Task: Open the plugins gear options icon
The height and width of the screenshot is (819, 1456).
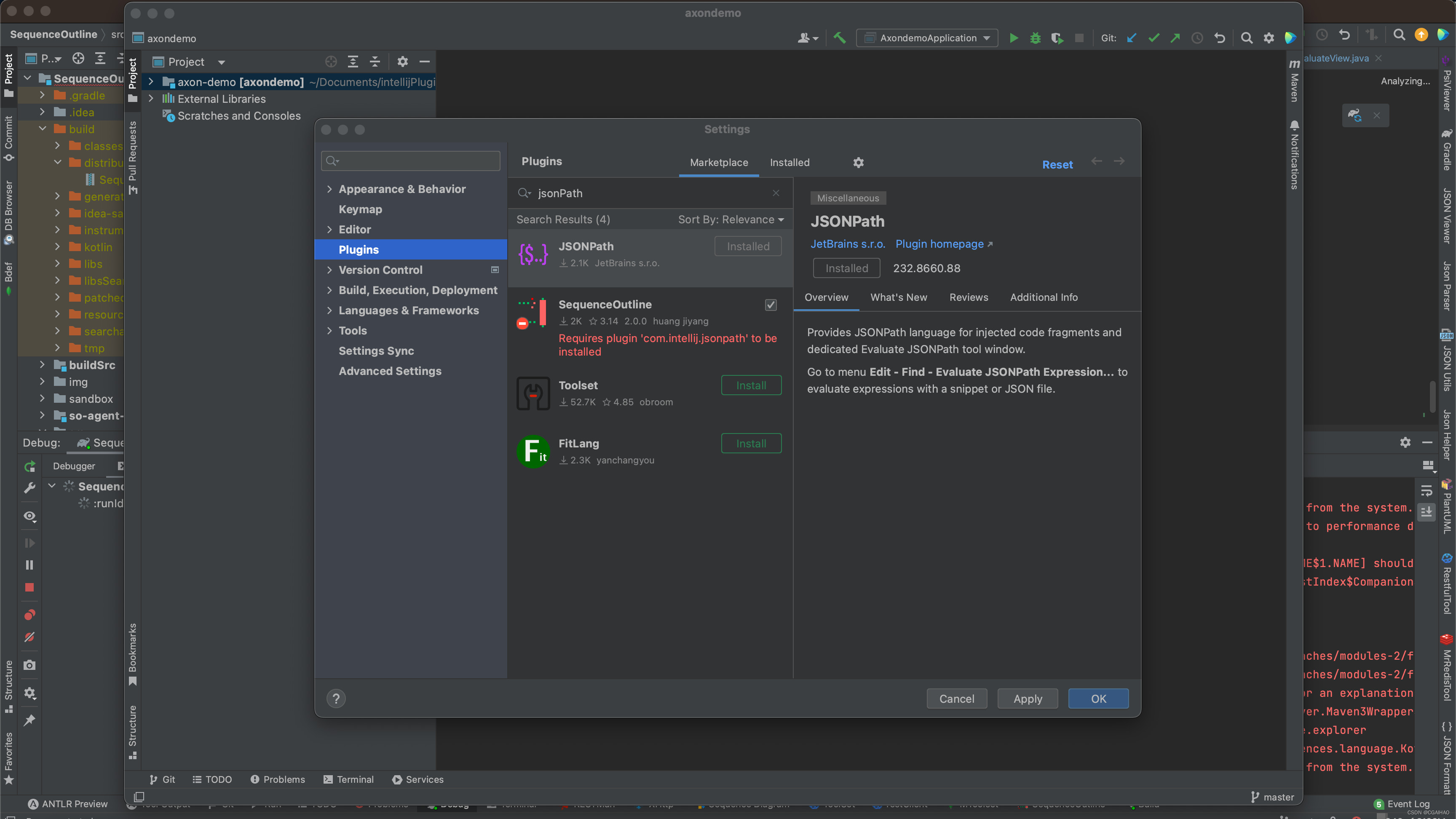Action: coord(858,163)
